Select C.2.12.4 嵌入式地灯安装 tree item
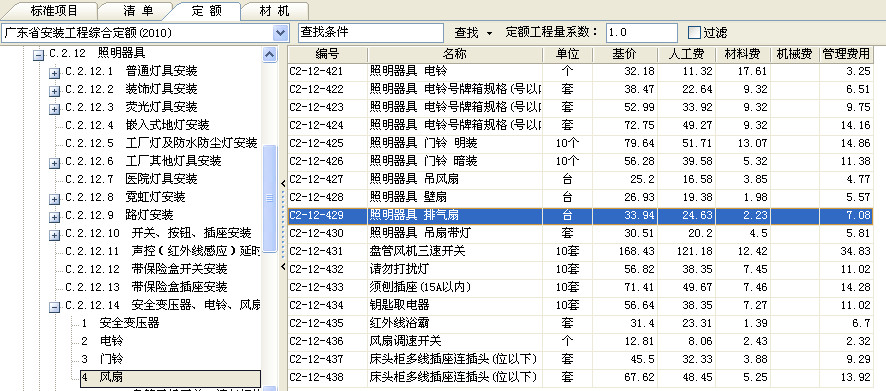Viewport: 886px width, 391px height. click(137, 125)
